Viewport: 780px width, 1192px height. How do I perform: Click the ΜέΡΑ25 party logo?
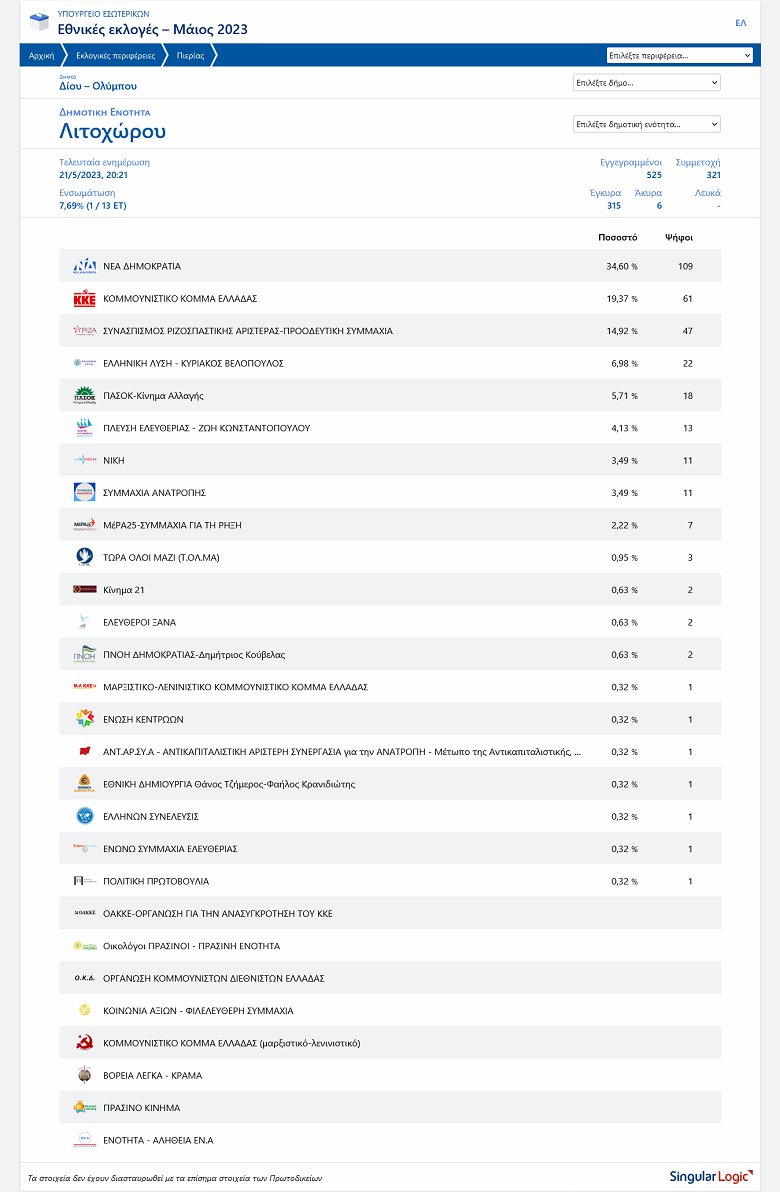click(84, 525)
